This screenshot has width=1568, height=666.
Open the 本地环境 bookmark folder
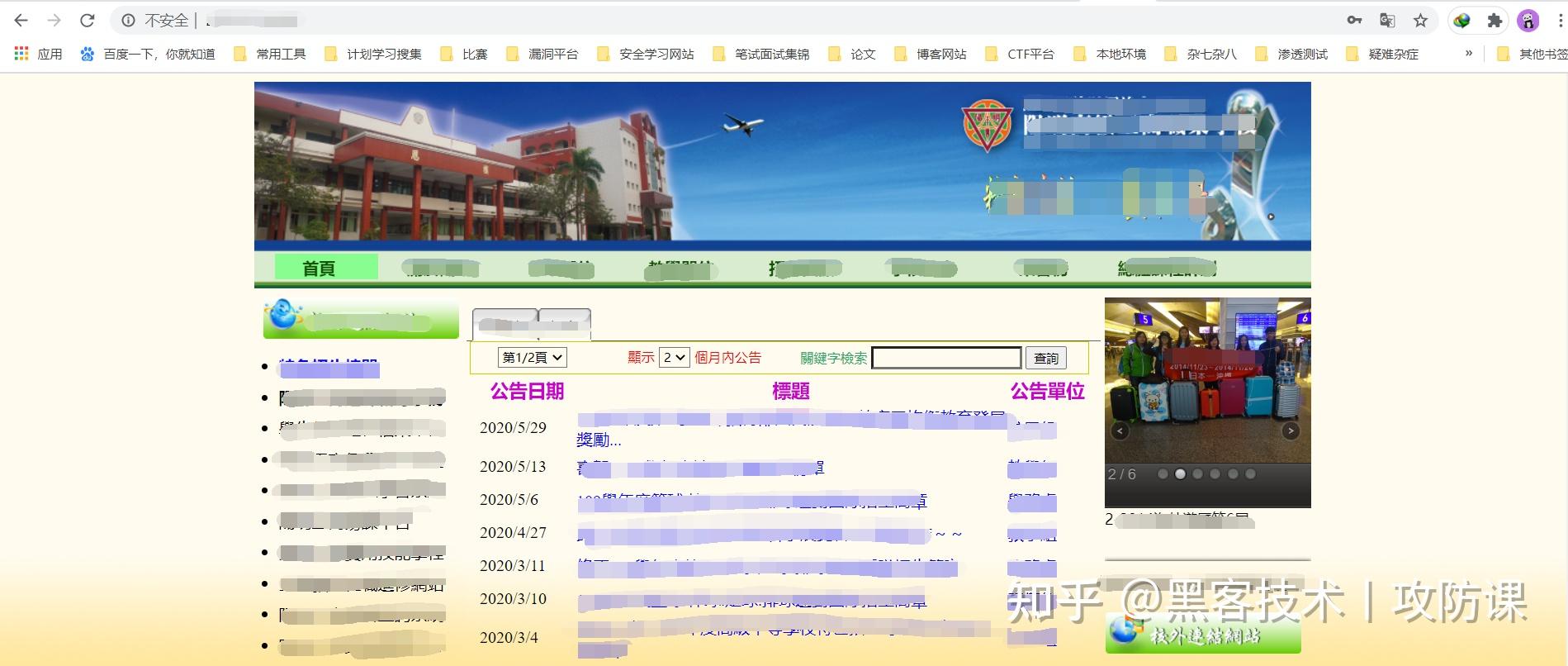tap(1111, 54)
